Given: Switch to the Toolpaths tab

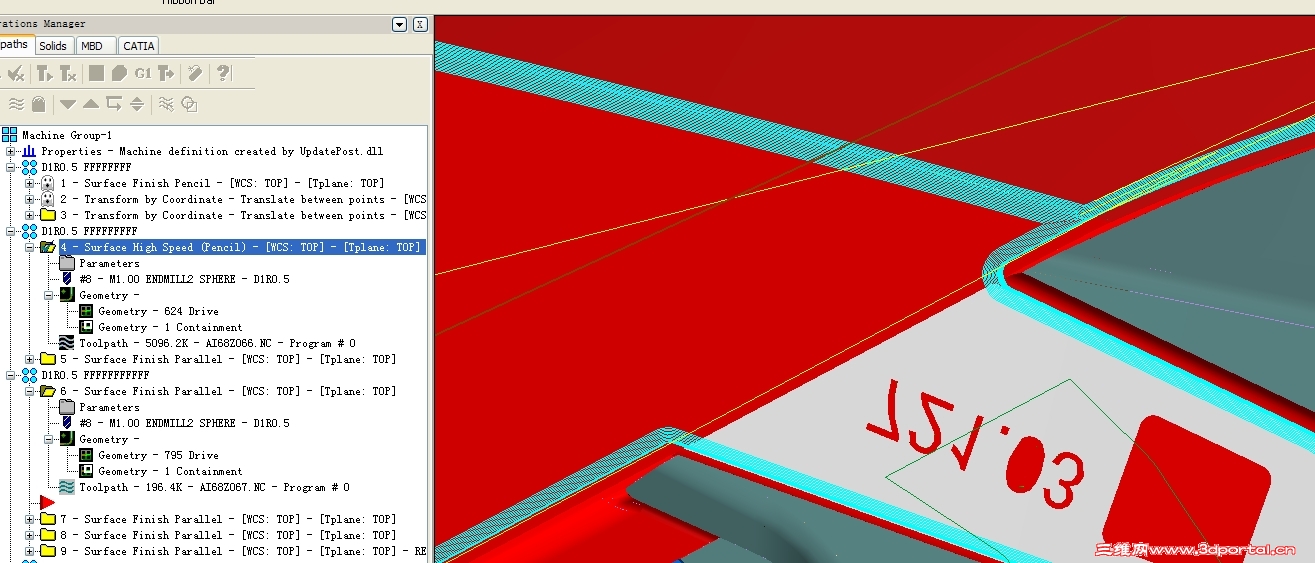Looking at the screenshot, I should (x=15, y=45).
